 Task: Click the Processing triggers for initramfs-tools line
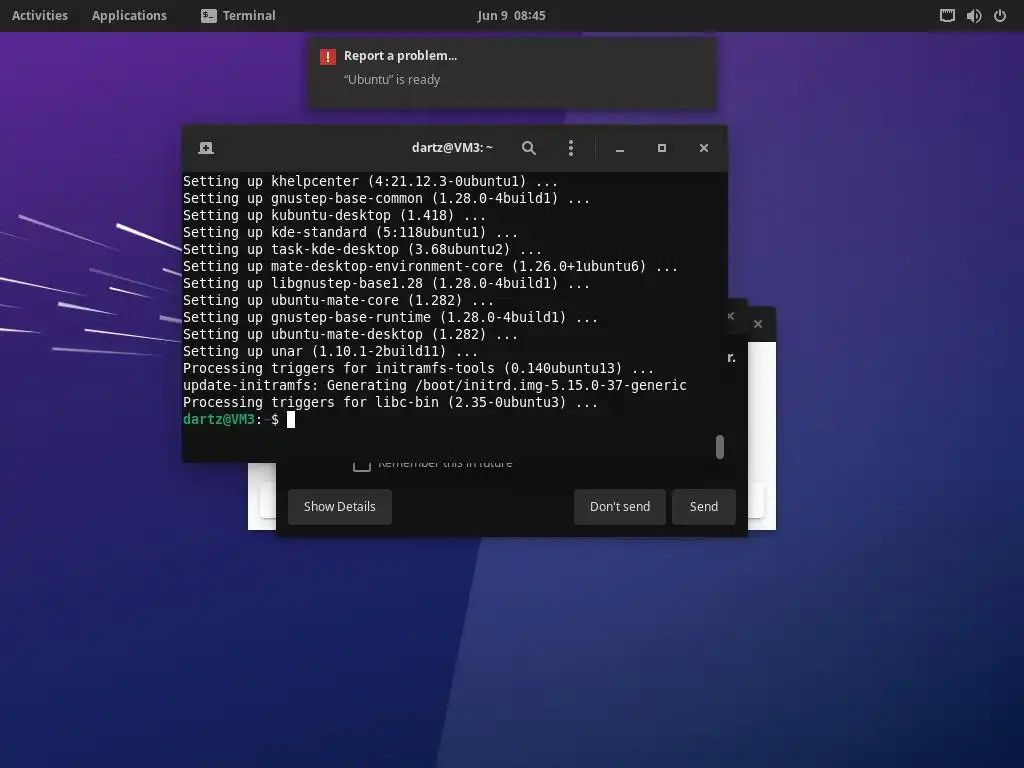(x=419, y=368)
